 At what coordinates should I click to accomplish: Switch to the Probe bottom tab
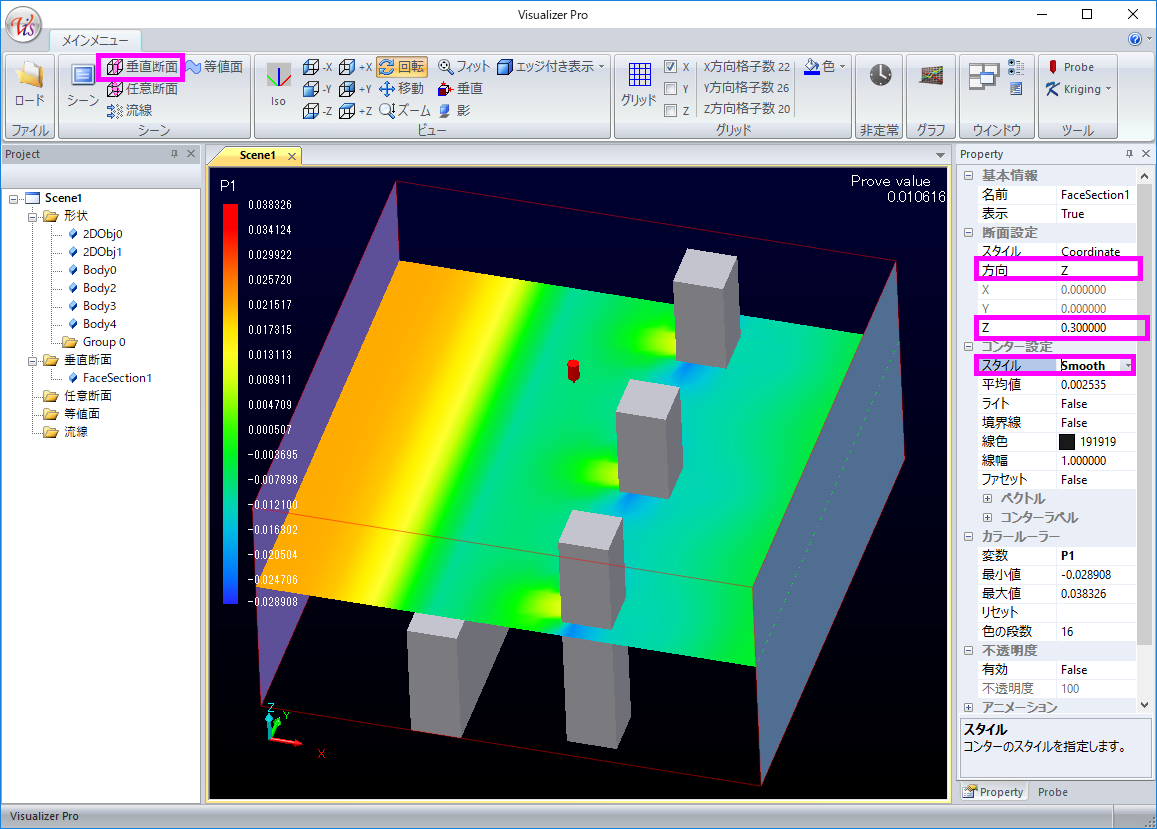coord(1052,792)
